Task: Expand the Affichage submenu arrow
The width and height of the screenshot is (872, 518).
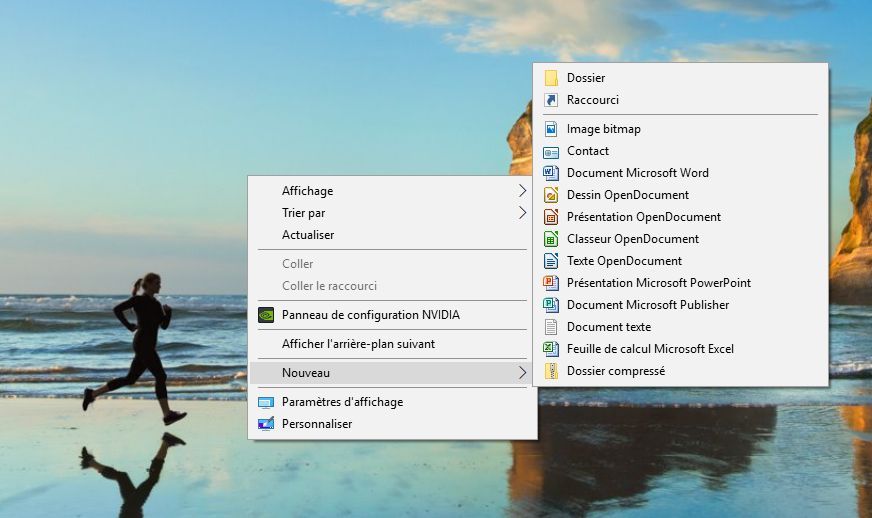Action: pos(522,191)
